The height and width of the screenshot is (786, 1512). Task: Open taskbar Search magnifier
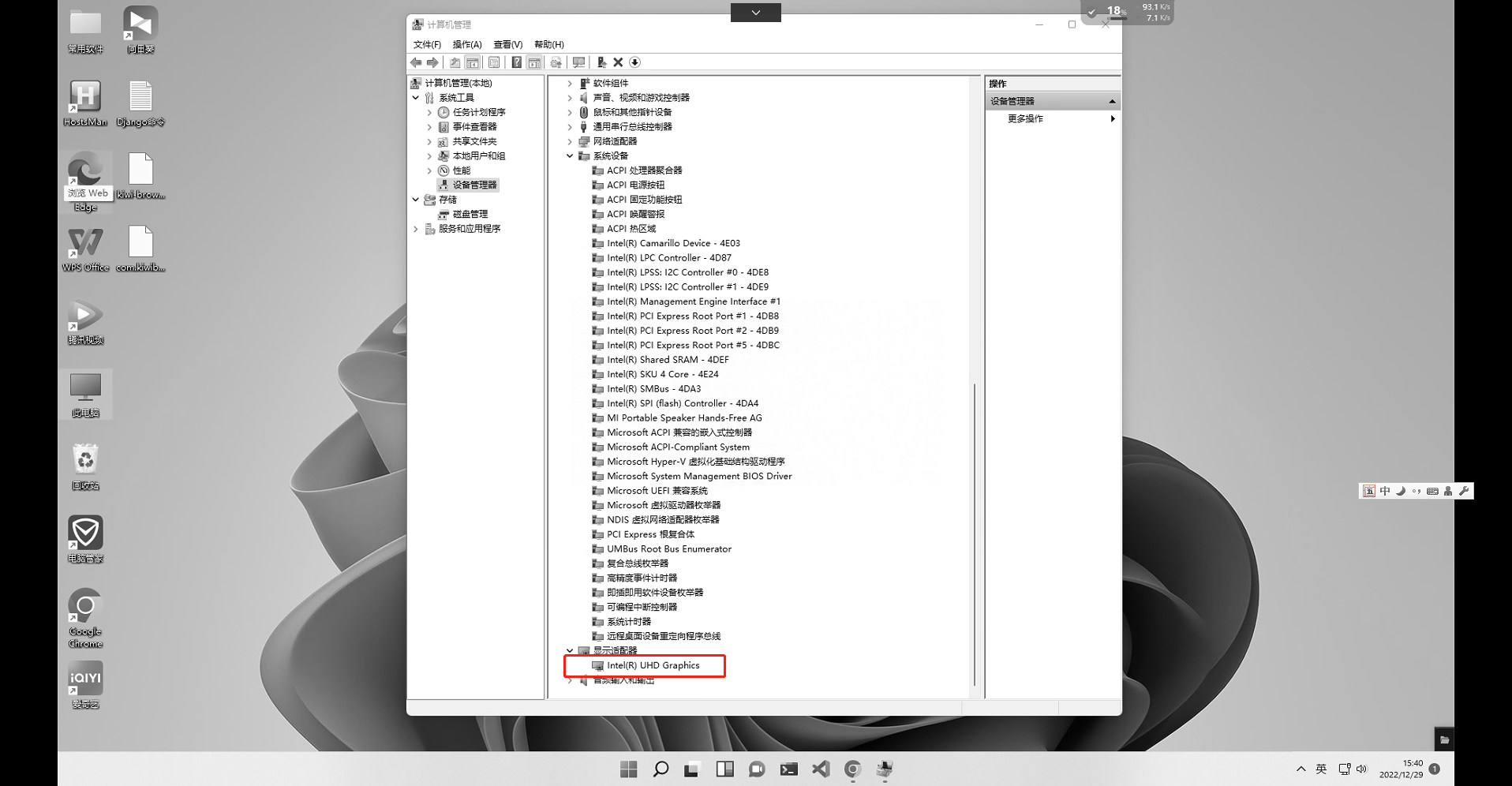coord(661,769)
